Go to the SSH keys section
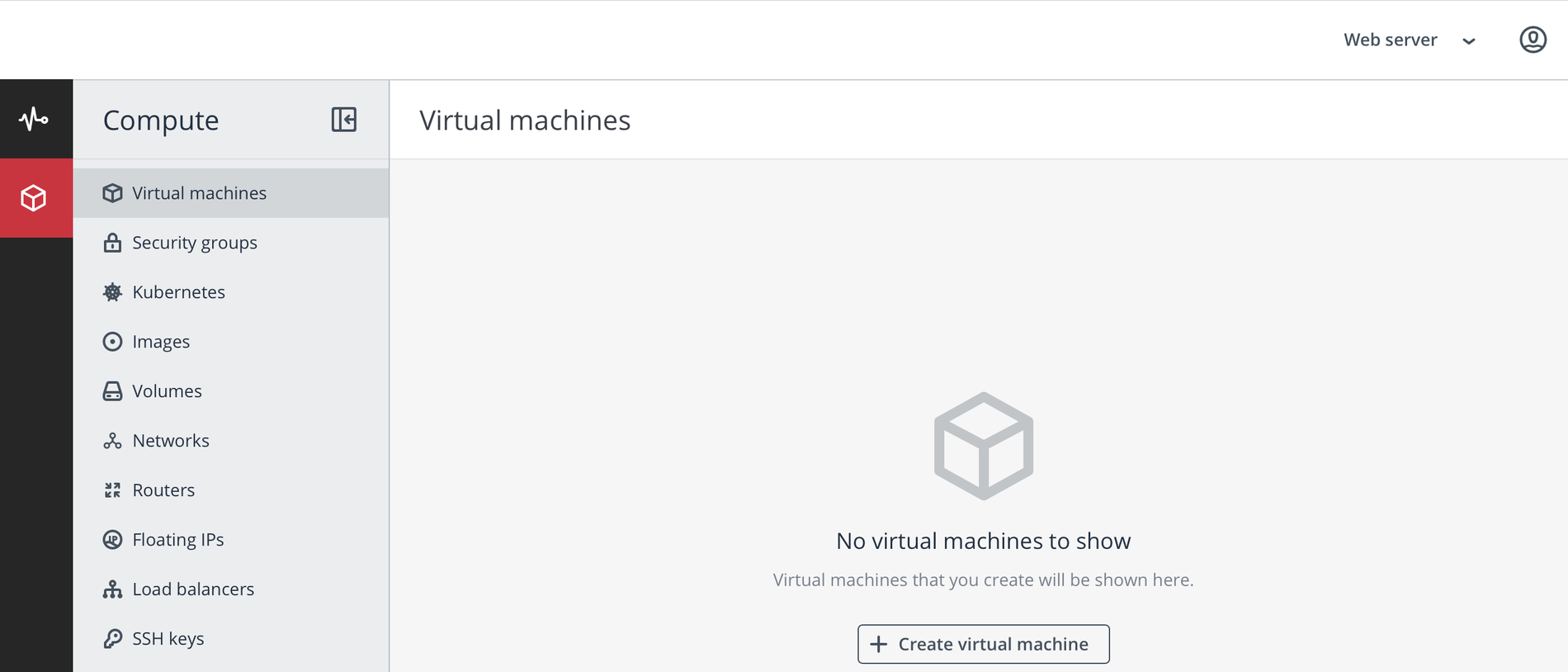Image resolution: width=1568 pixels, height=672 pixels. 168,638
